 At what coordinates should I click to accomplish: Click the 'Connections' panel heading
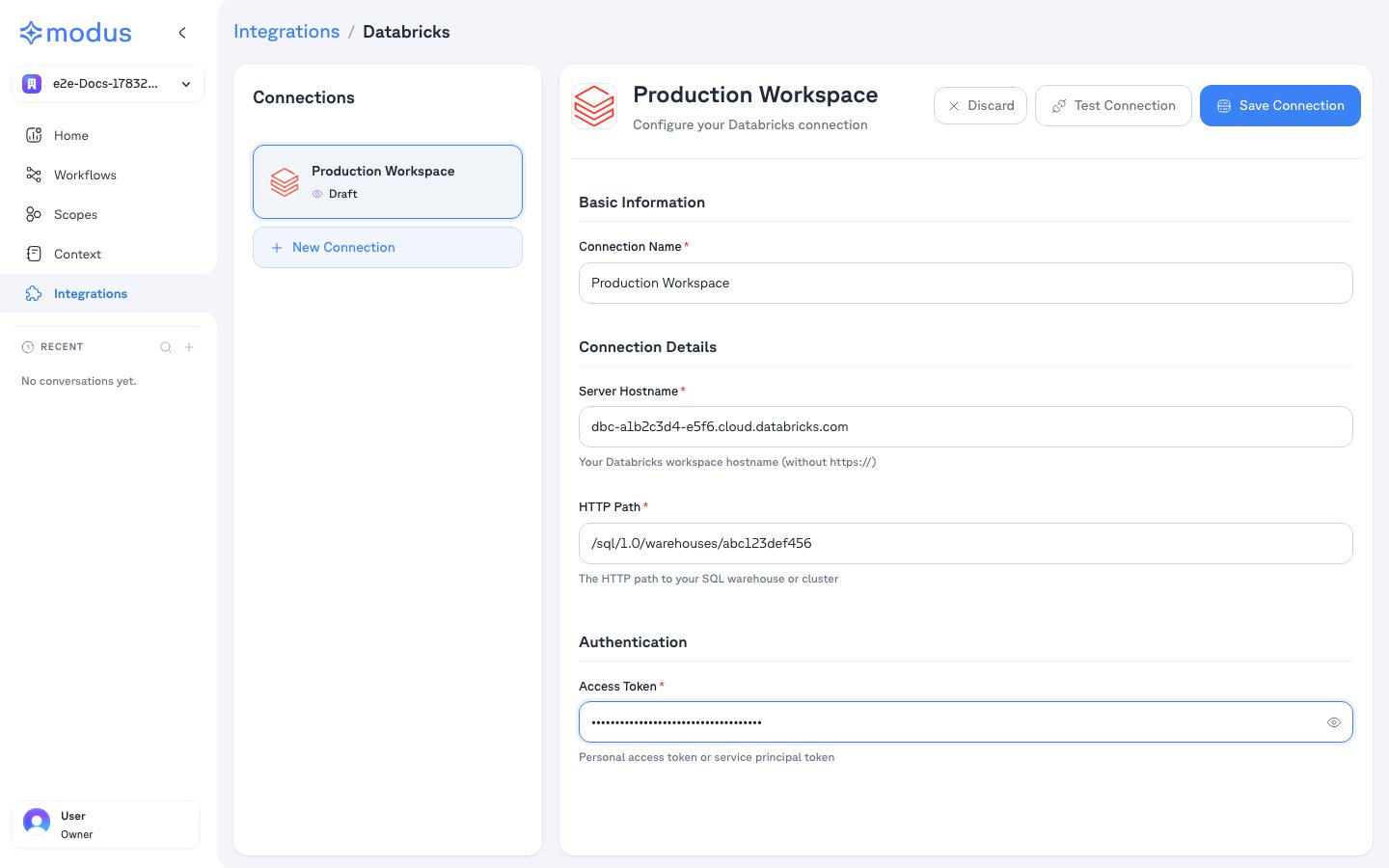pyautogui.click(x=304, y=97)
